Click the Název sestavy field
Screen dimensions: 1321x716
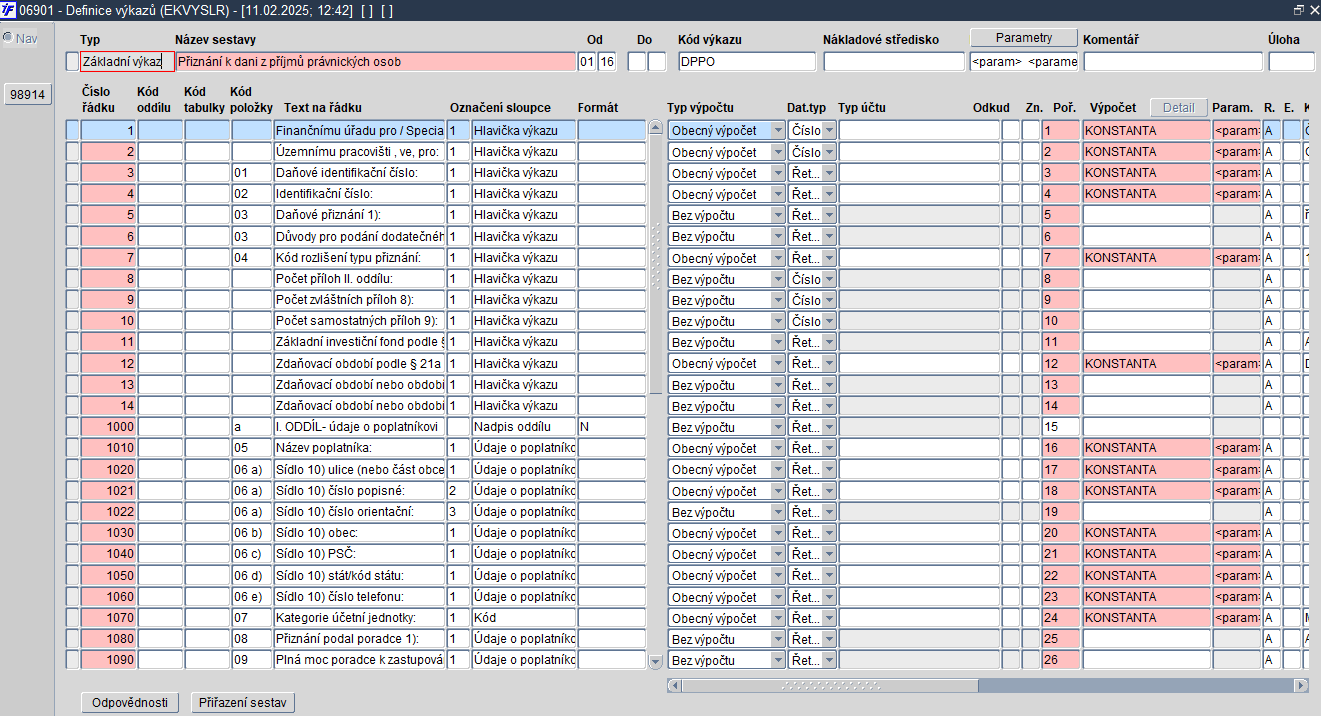click(x=376, y=62)
